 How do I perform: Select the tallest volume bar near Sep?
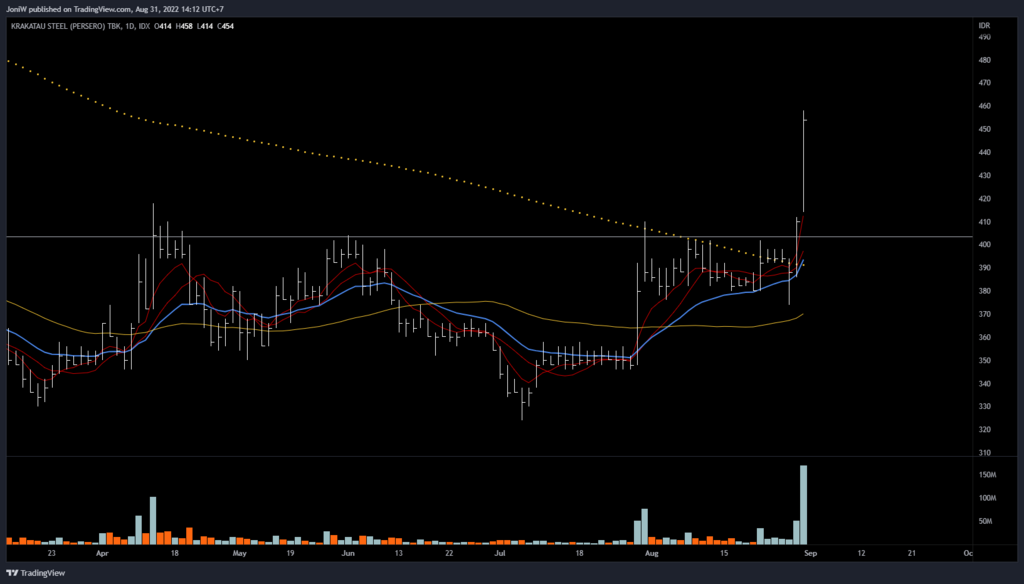(803, 505)
